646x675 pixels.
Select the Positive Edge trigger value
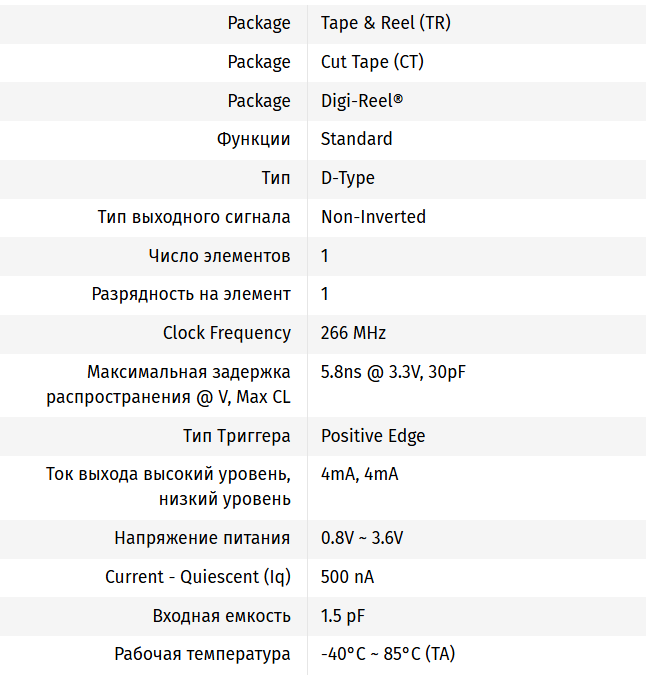tap(372, 436)
